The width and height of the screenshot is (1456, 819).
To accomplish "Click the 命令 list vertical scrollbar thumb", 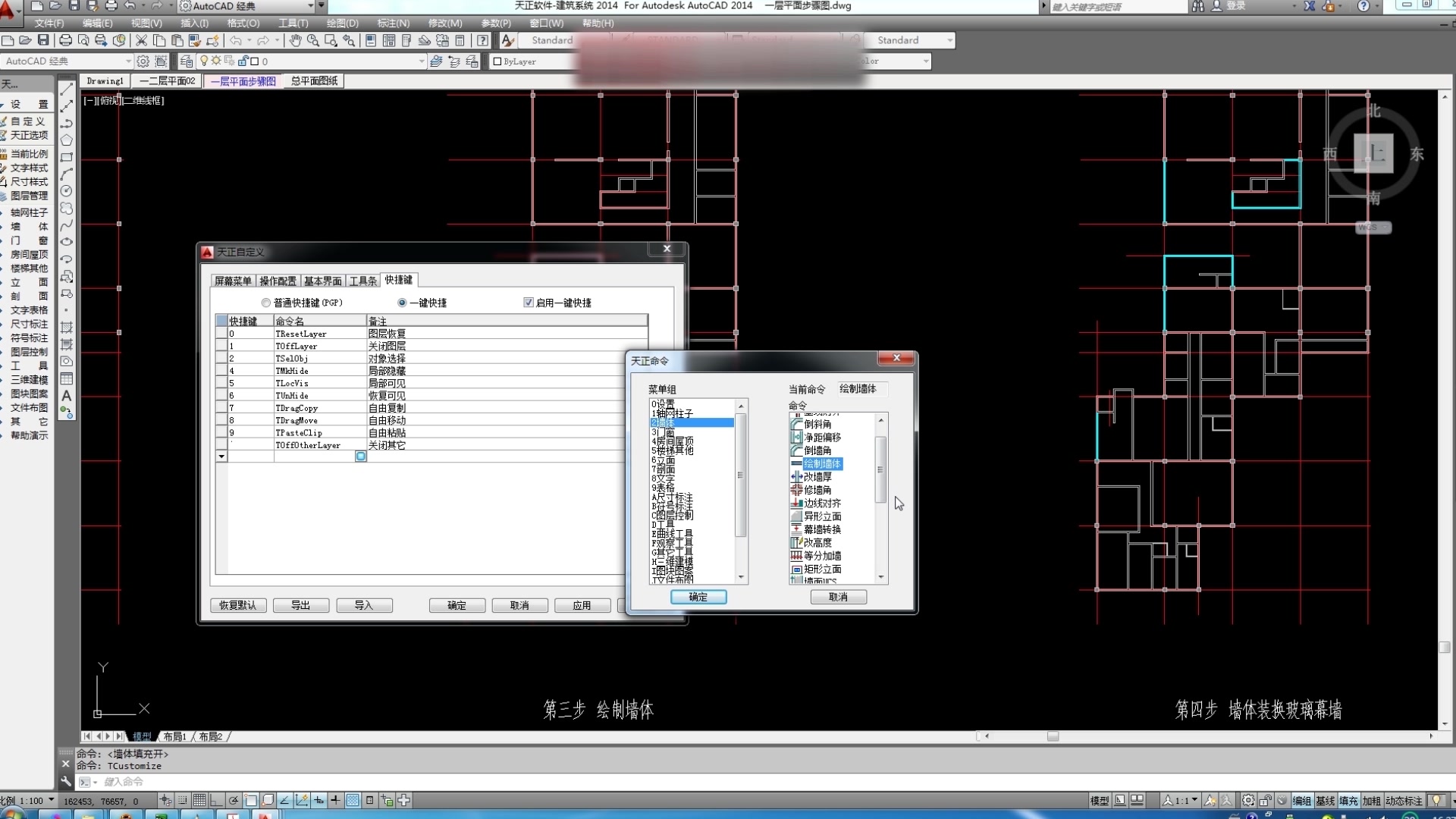I will pos(880,469).
